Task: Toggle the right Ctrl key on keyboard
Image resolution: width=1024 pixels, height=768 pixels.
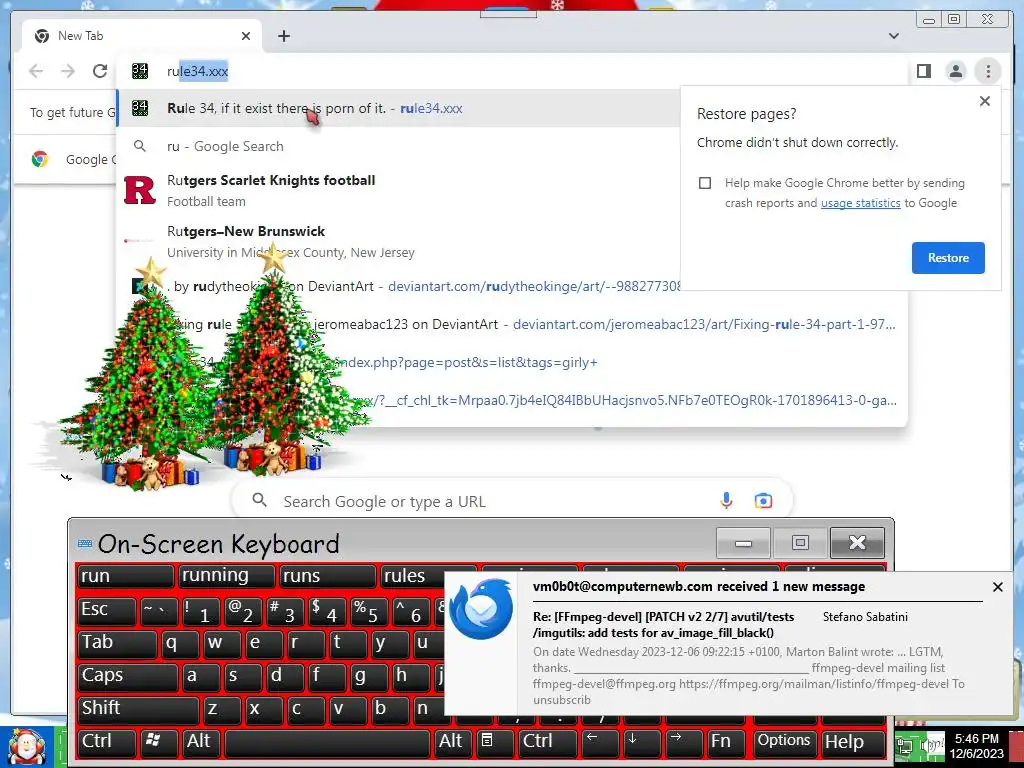Action: [548, 742]
